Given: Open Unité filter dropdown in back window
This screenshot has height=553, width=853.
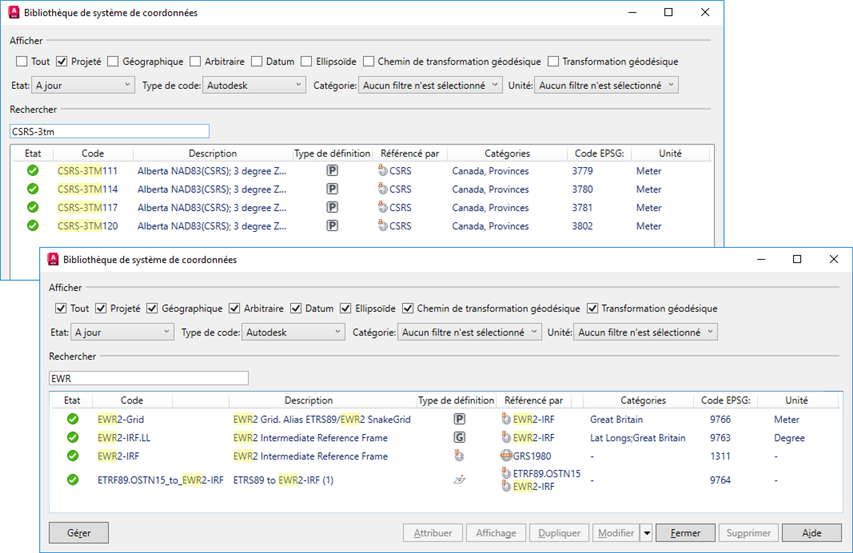Looking at the screenshot, I should click(606, 85).
